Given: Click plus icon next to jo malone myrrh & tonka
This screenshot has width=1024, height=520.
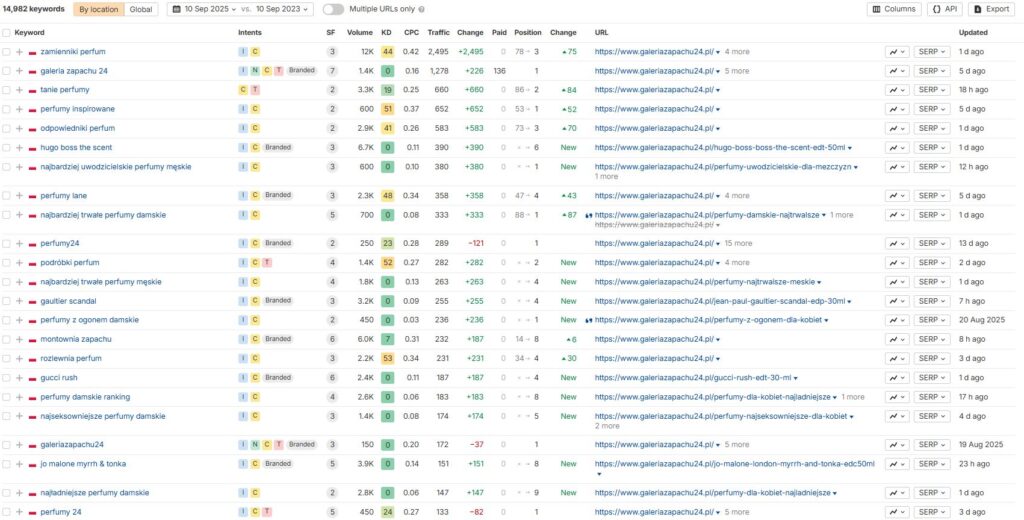Looking at the screenshot, I should (x=20, y=464).
